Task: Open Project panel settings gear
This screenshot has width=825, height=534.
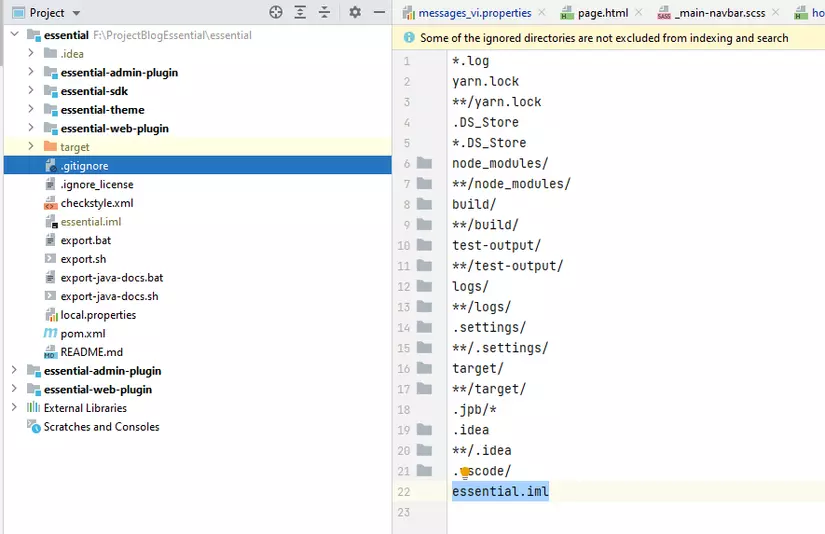Action: click(355, 12)
